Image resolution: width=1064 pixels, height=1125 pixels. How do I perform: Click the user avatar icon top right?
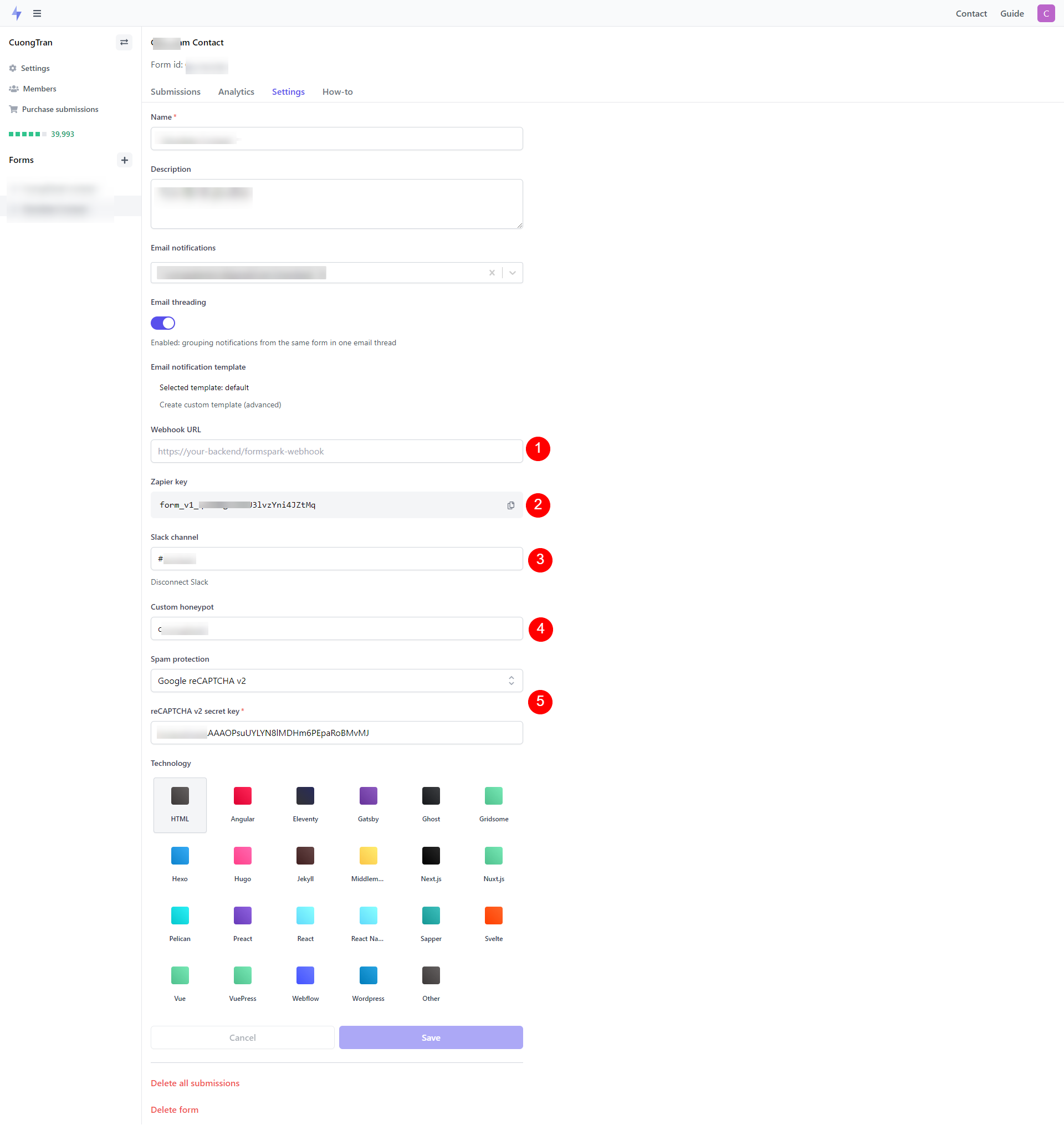click(1046, 13)
